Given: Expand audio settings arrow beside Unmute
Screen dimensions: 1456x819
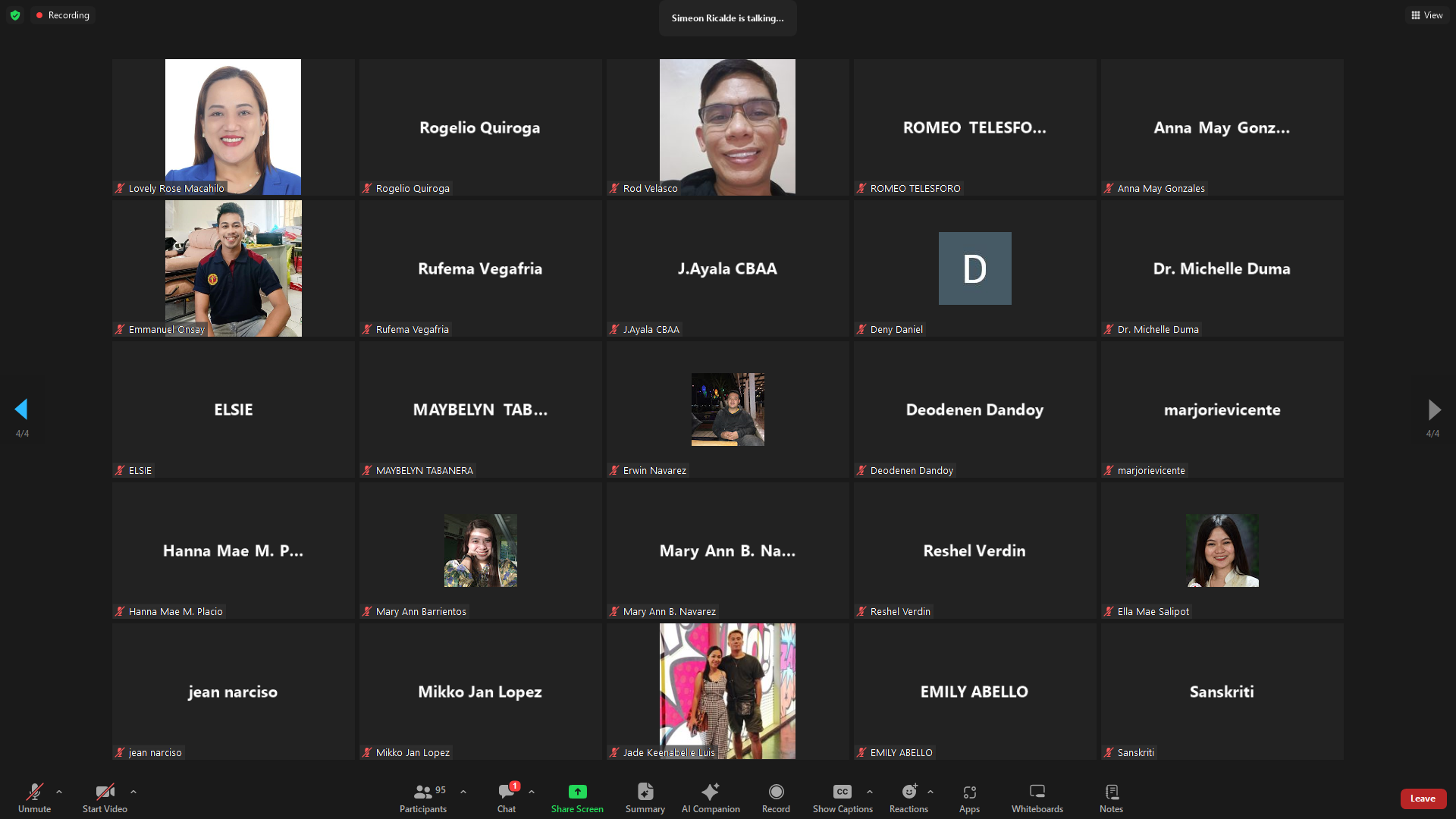Looking at the screenshot, I should click(x=59, y=792).
